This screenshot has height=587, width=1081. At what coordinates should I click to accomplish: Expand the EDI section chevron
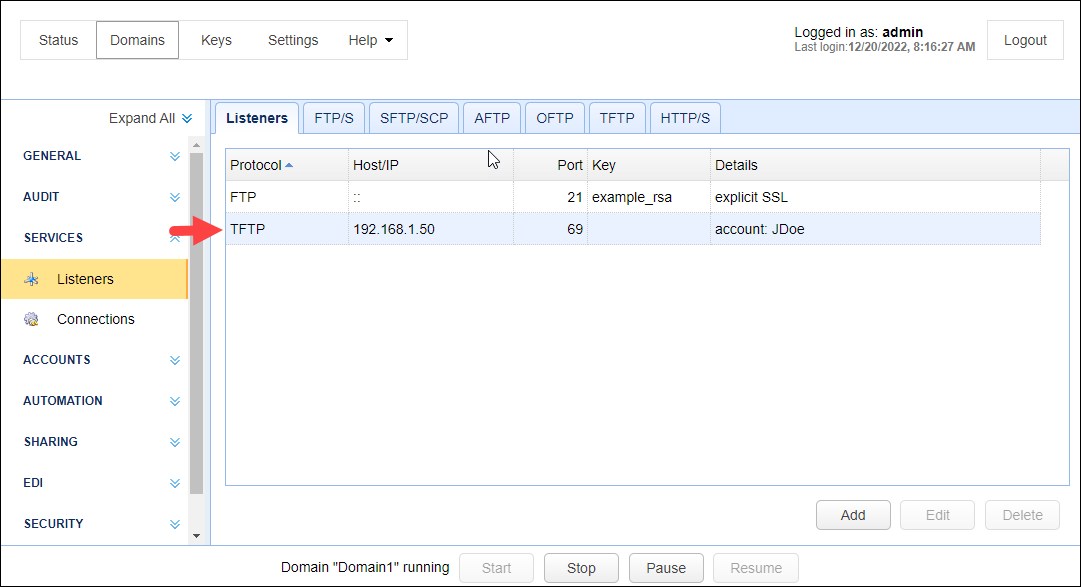click(x=175, y=484)
